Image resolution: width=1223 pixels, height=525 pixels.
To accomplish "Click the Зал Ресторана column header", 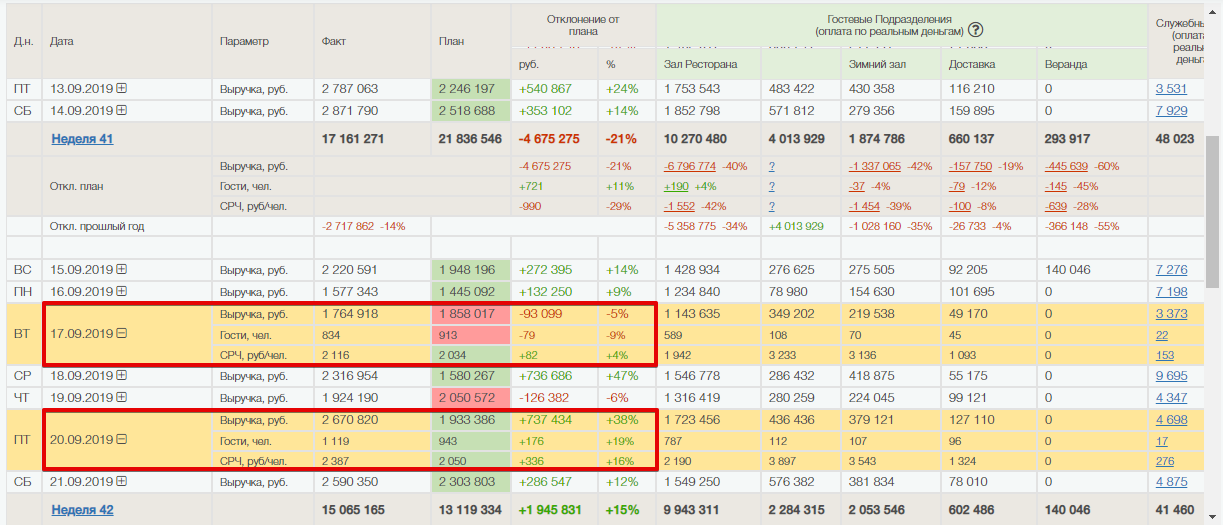I will tap(700, 65).
